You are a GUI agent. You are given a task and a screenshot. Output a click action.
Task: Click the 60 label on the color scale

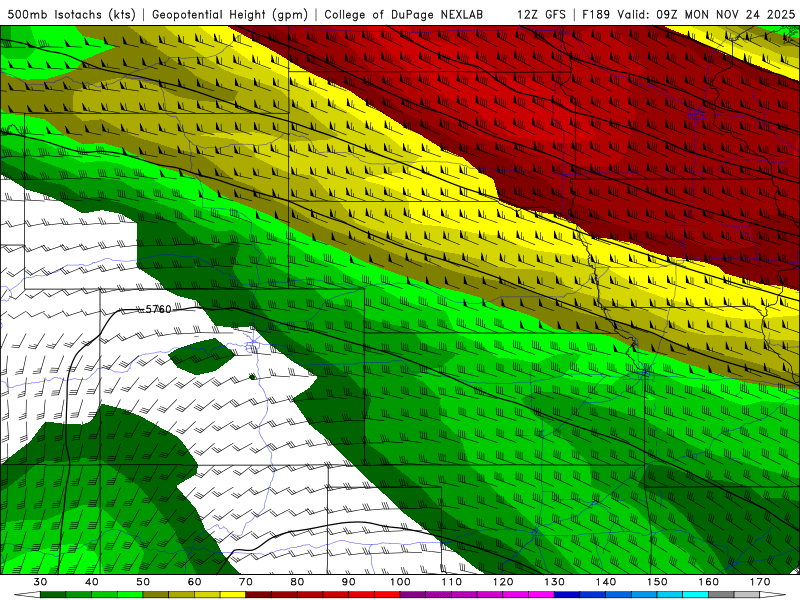(x=194, y=582)
